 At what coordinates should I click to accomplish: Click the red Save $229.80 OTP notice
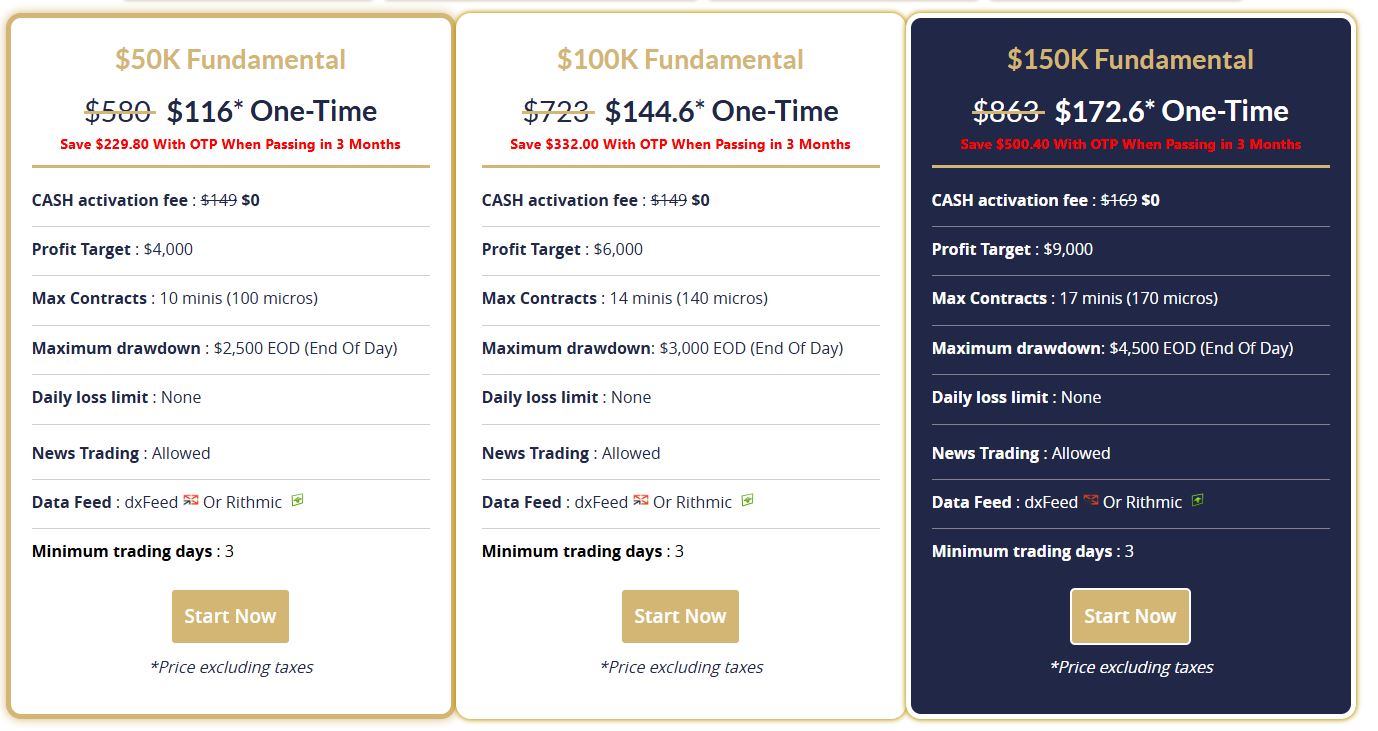coord(230,144)
